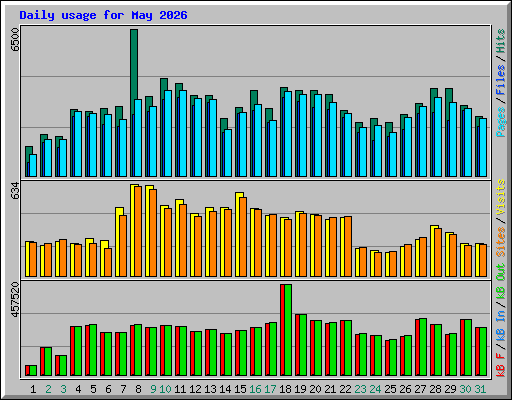Click day 15 on the x-axis

(240, 389)
